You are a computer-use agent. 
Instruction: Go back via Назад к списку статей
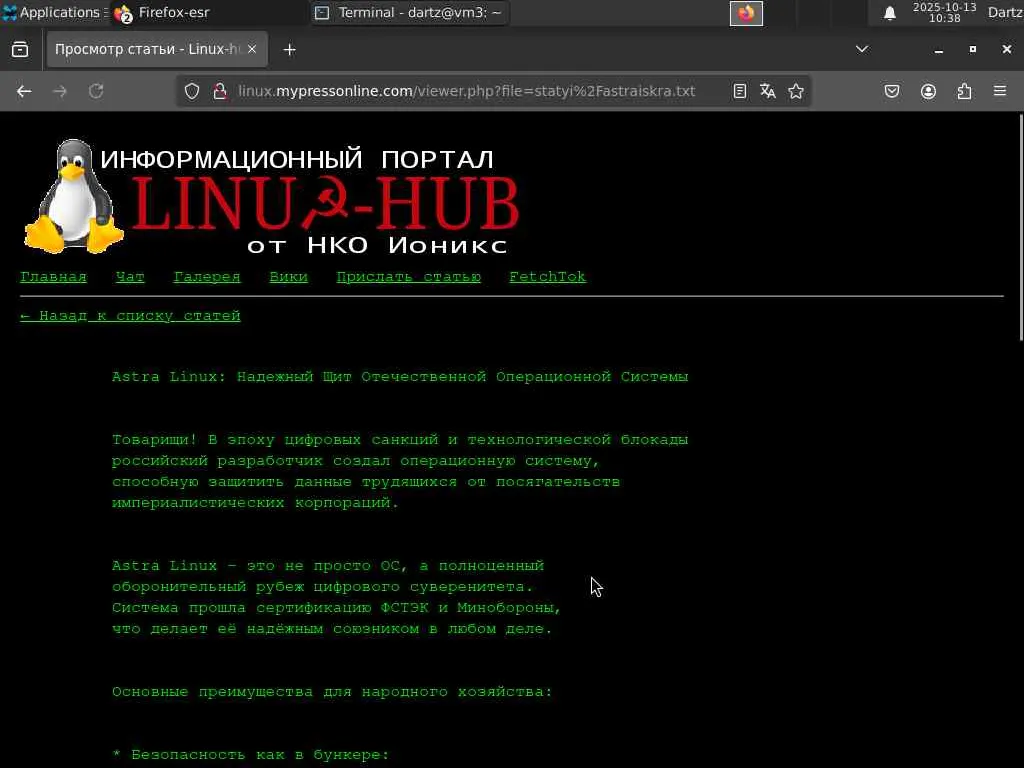click(131, 316)
